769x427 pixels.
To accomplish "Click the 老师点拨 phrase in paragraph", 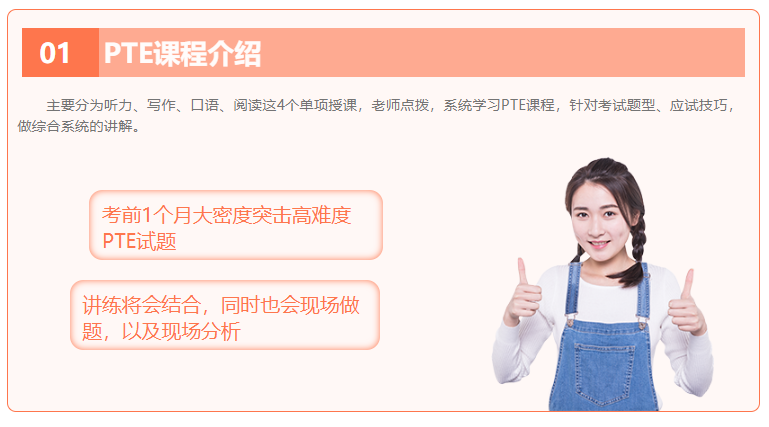I will [400, 105].
